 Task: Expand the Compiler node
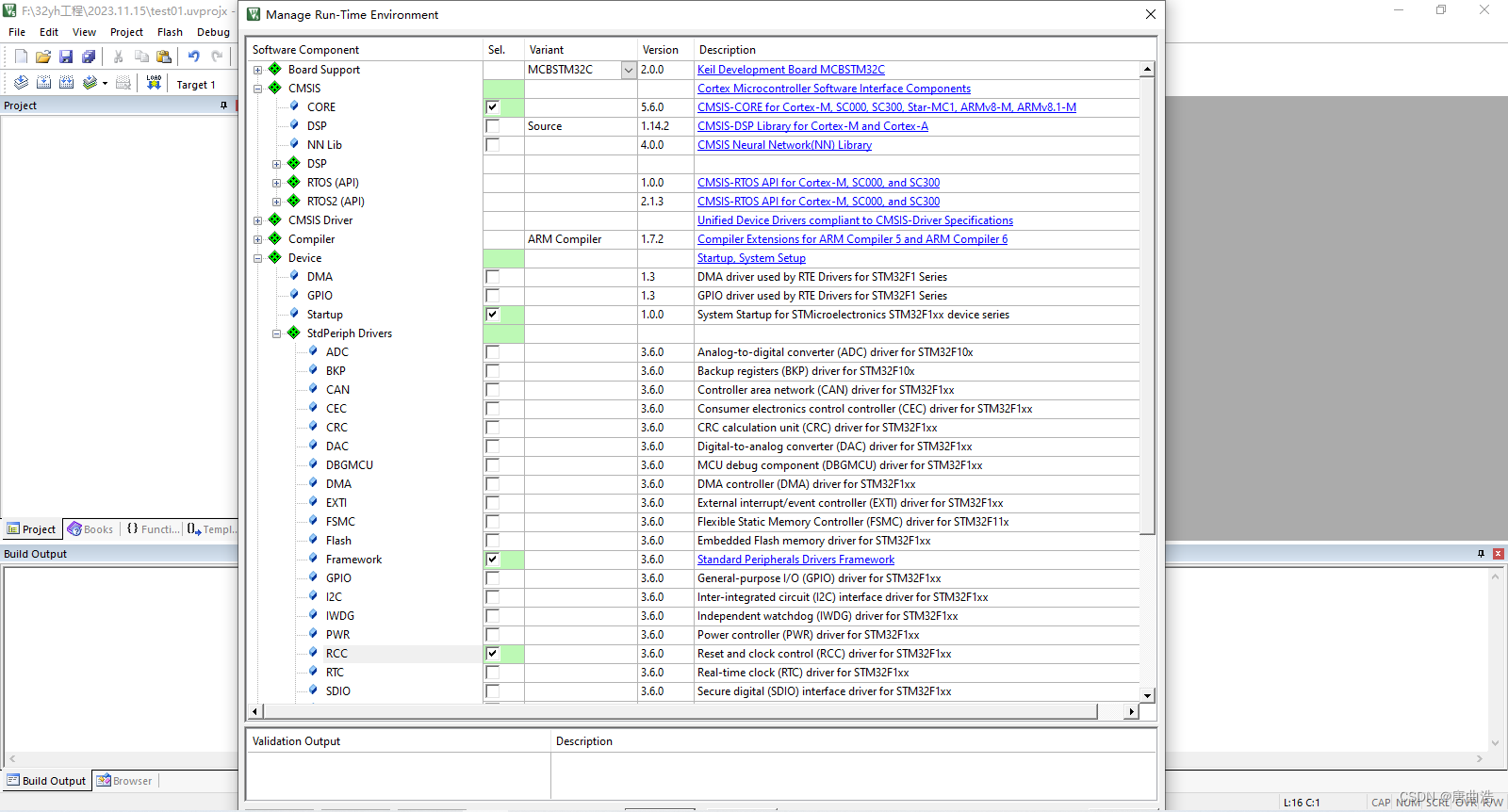(258, 239)
